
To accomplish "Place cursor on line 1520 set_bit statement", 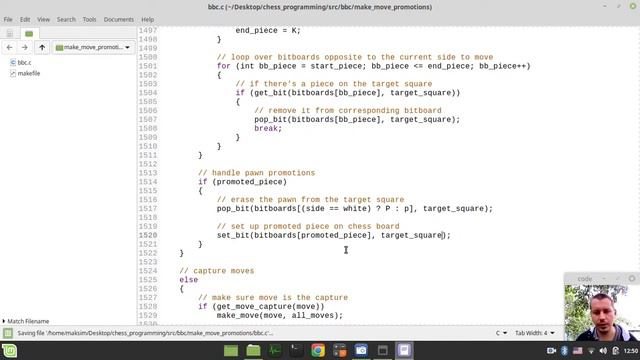I will point(333,236).
